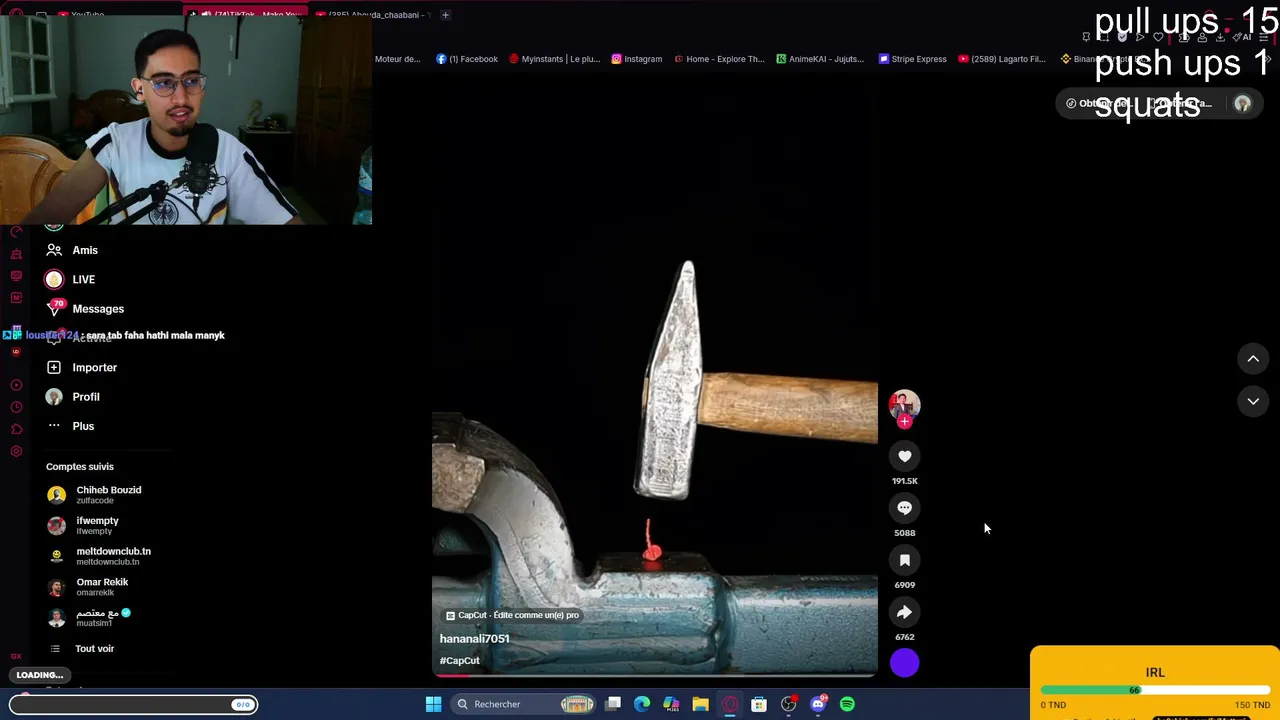Image resolution: width=1280 pixels, height=720 pixels.
Task: Follow the creator via the red plus
Action: [x=905, y=422]
